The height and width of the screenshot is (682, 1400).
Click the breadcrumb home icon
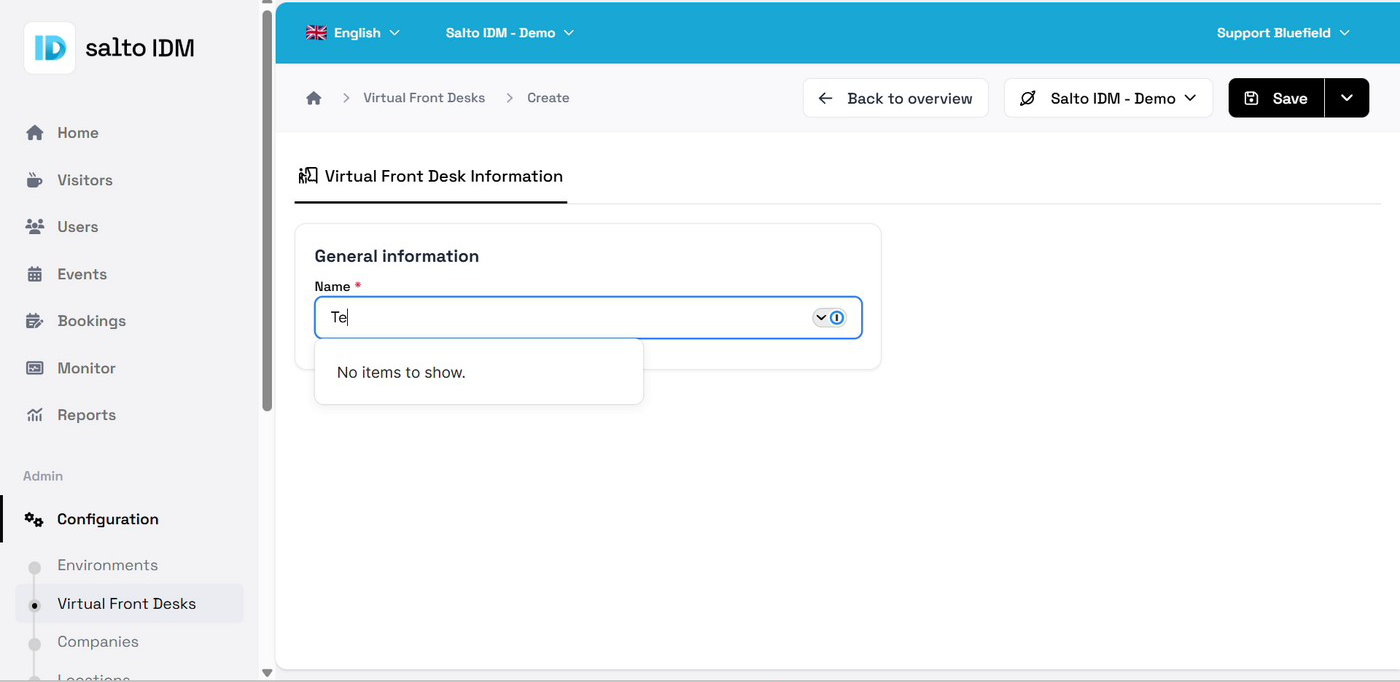click(x=314, y=98)
